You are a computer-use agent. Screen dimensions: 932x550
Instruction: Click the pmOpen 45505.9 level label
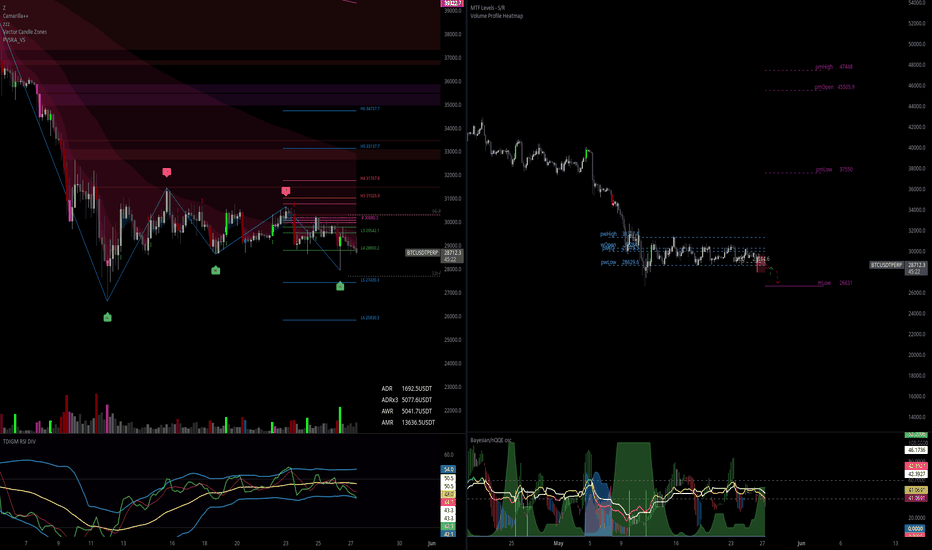coord(835,87)
